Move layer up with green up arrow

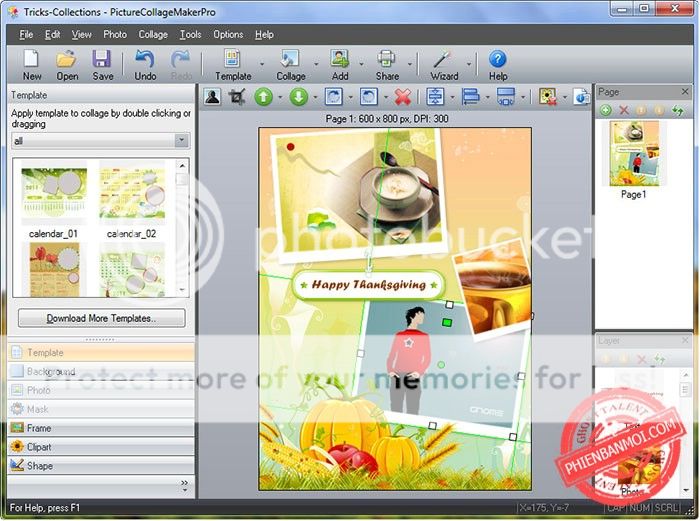tap(263, 96)
